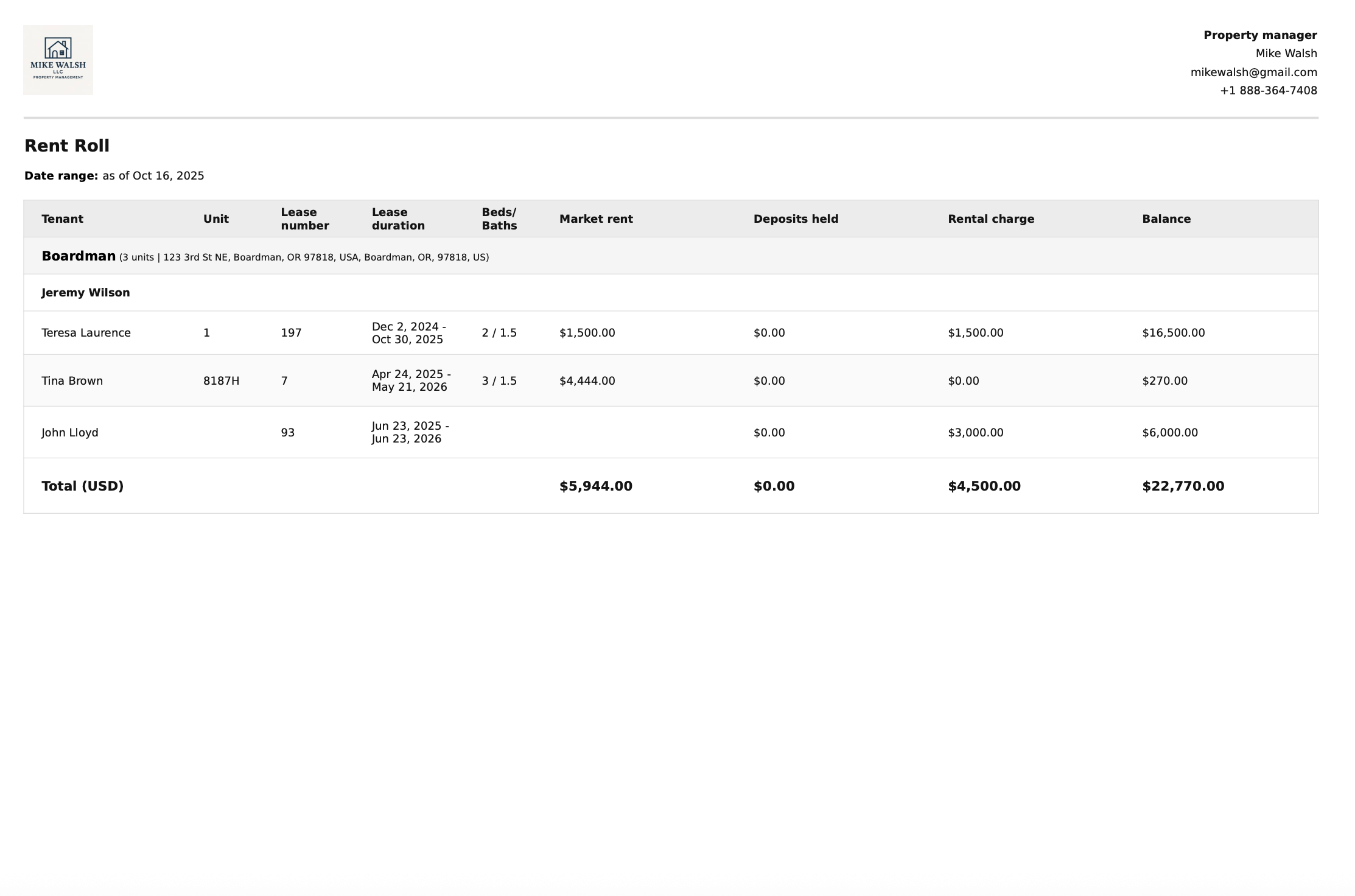Click the Market rent column header

595,219
